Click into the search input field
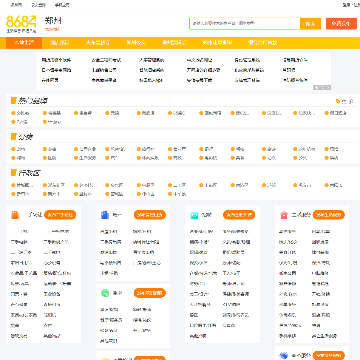 [x=245, y=24]
